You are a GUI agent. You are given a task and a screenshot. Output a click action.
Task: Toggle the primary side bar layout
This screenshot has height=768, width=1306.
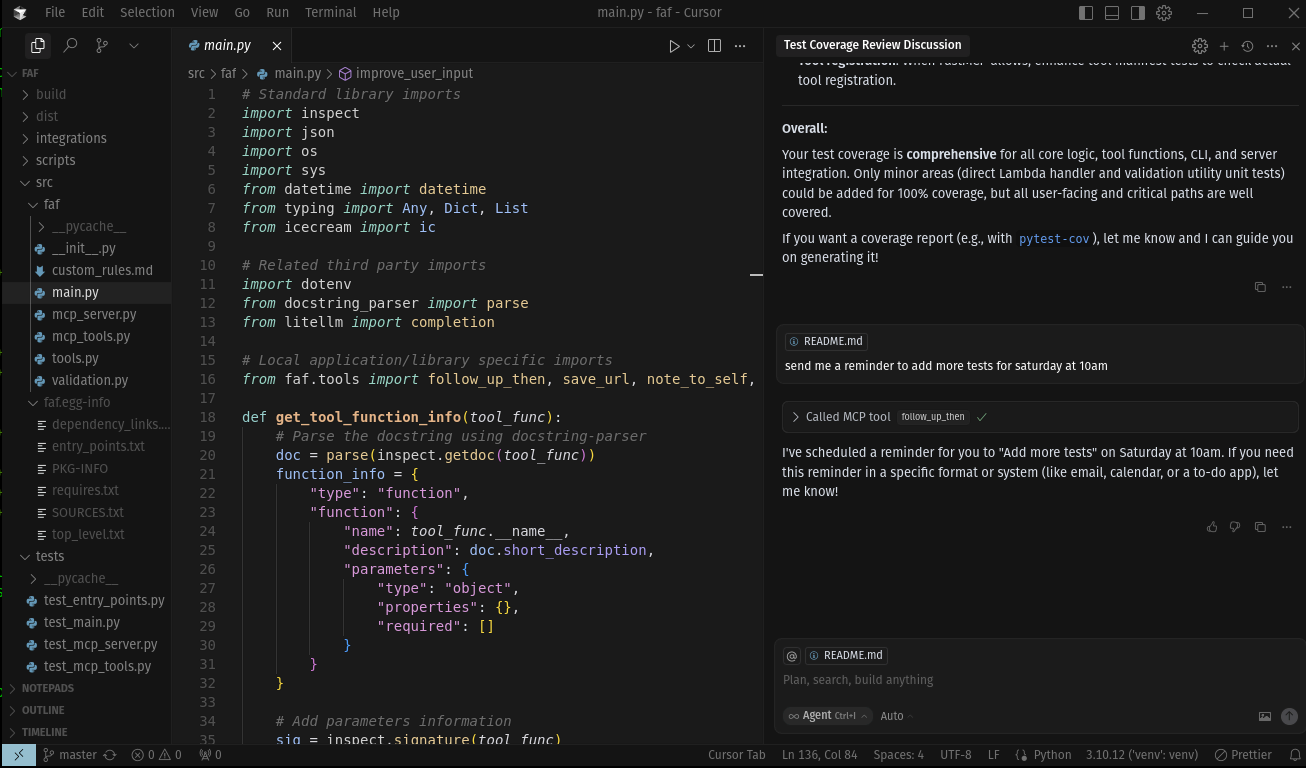[x=1086, y=13]
